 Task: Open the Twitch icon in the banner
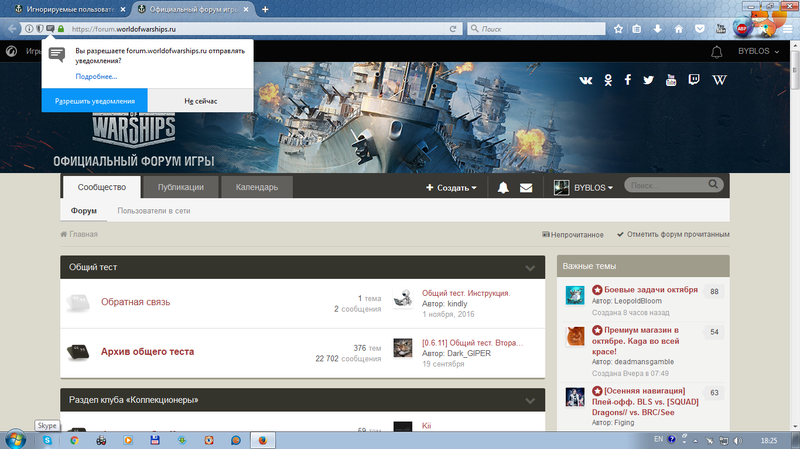[694, 80]
